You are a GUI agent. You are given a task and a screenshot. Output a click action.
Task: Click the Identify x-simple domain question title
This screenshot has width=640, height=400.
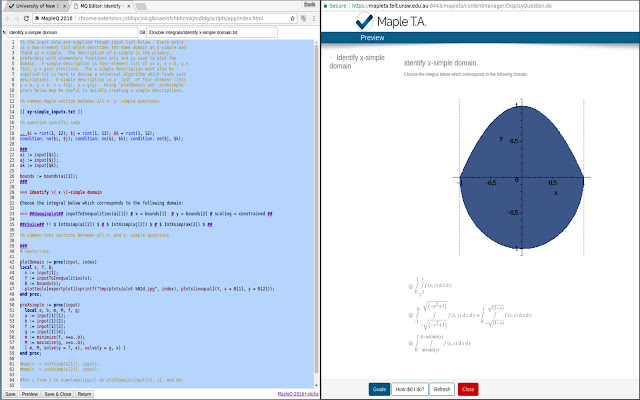440,63
